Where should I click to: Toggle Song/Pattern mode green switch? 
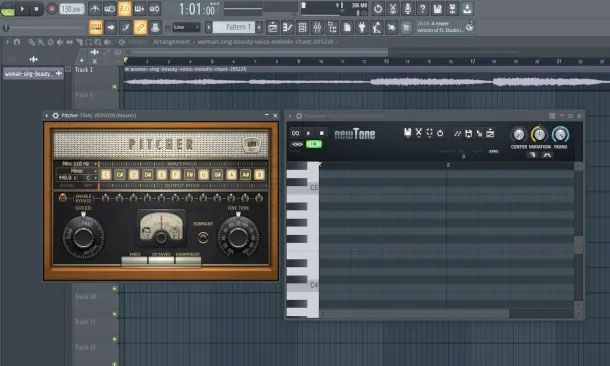7,9
